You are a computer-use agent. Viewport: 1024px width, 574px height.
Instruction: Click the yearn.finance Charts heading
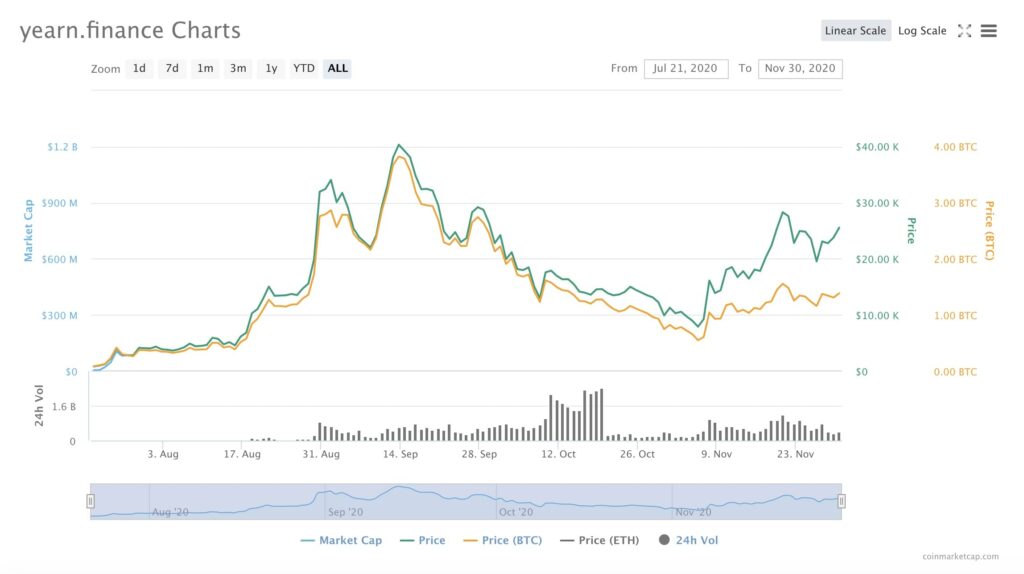point(130,31)
